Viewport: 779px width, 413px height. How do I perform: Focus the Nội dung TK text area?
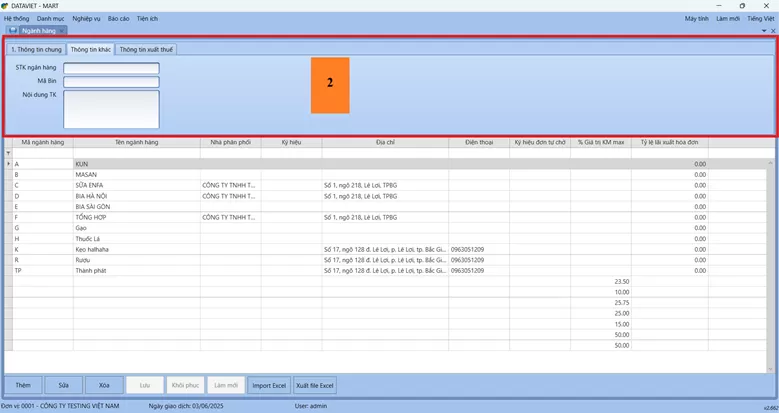click(111, 109)
